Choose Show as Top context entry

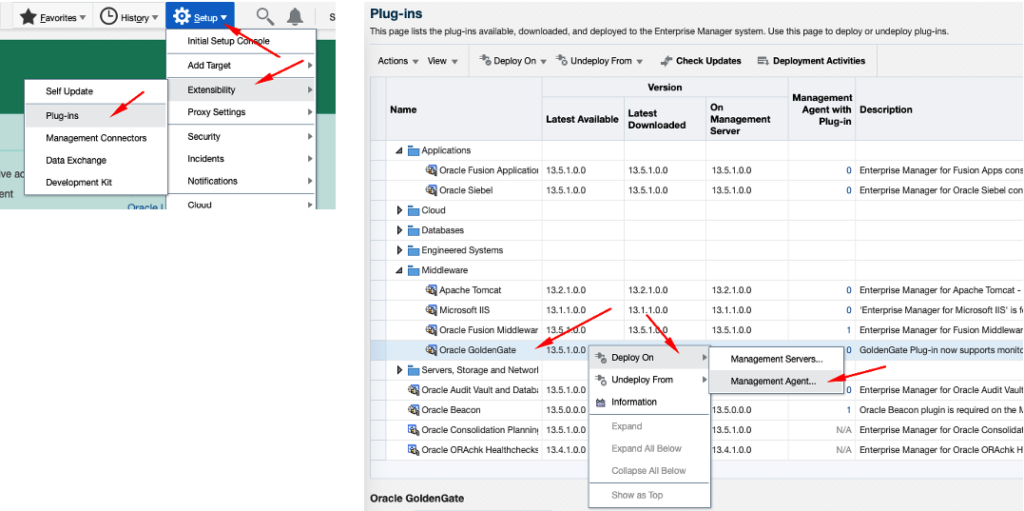click(649, 495)
